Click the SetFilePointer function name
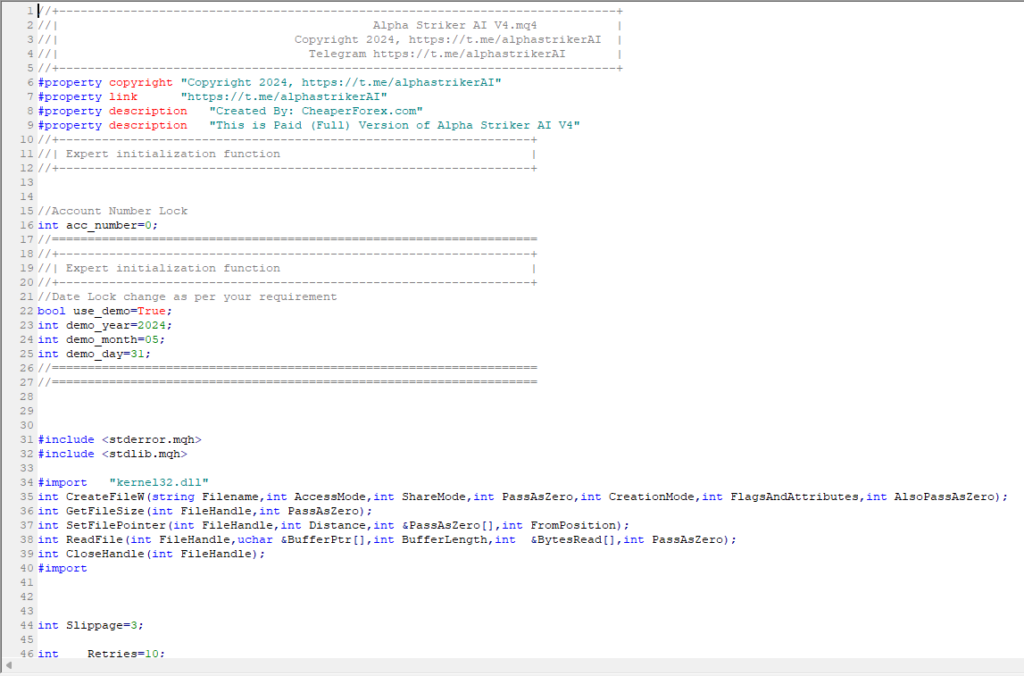The height and width of the screenshot is (676, 1024). pyautogui.click(x=115, y=525)
